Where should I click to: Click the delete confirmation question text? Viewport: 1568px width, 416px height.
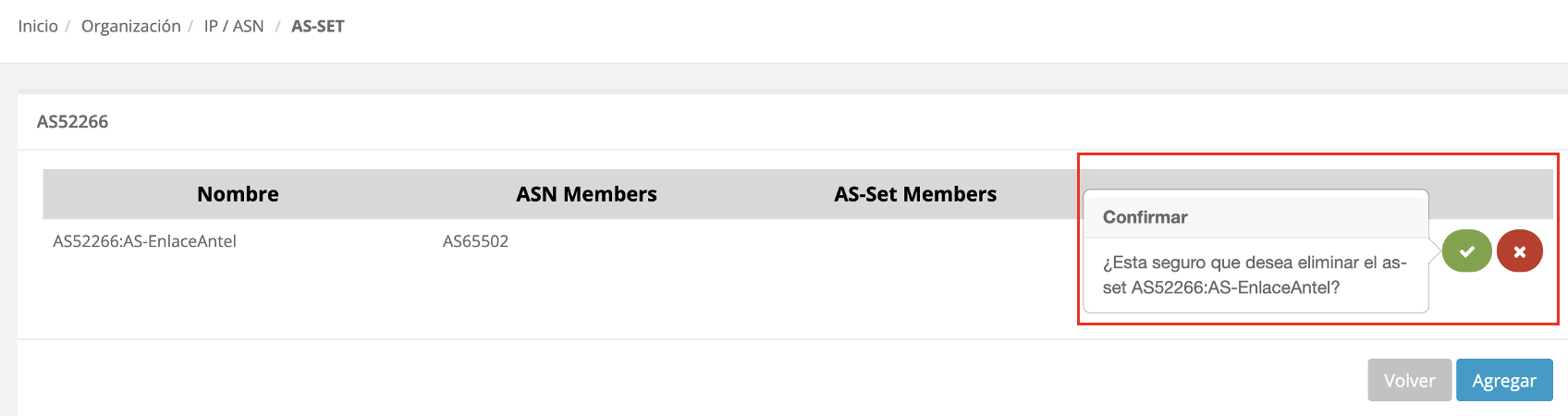tap(1254, 275)
